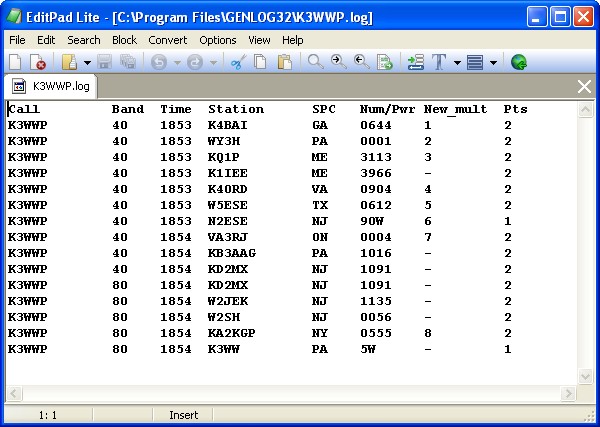Click the green globe icon
The height and width of the screenshot is (427, 600).
[519, 62]
